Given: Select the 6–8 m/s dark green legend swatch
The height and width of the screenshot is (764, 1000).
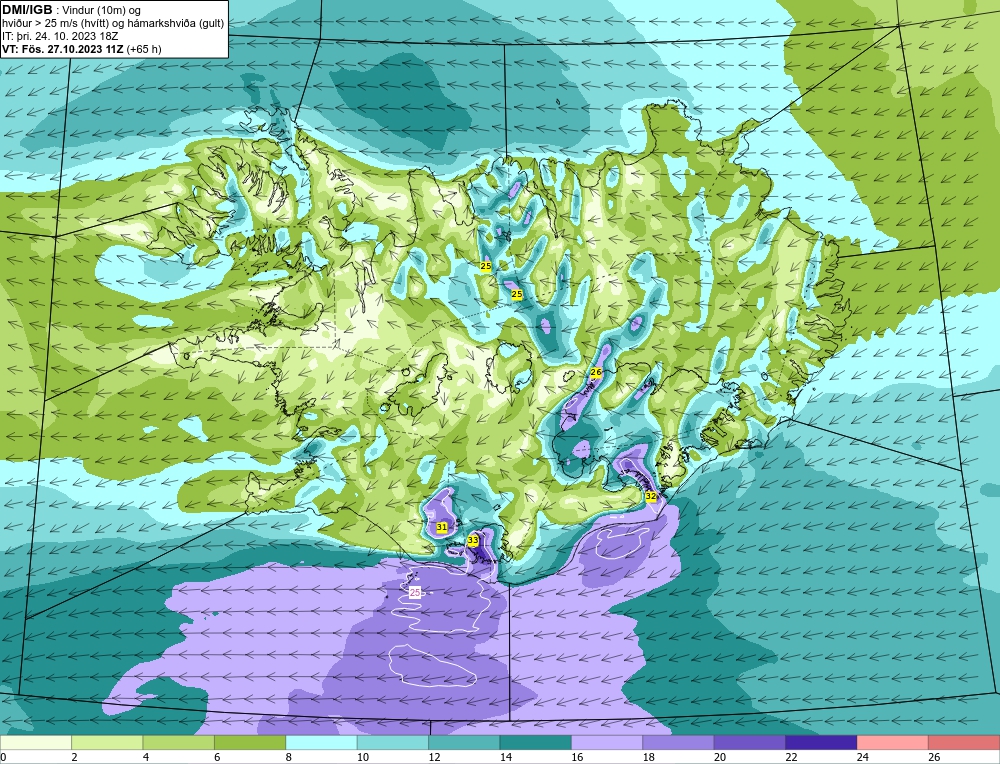Looking at the screenshot, I should click(250, 742).
